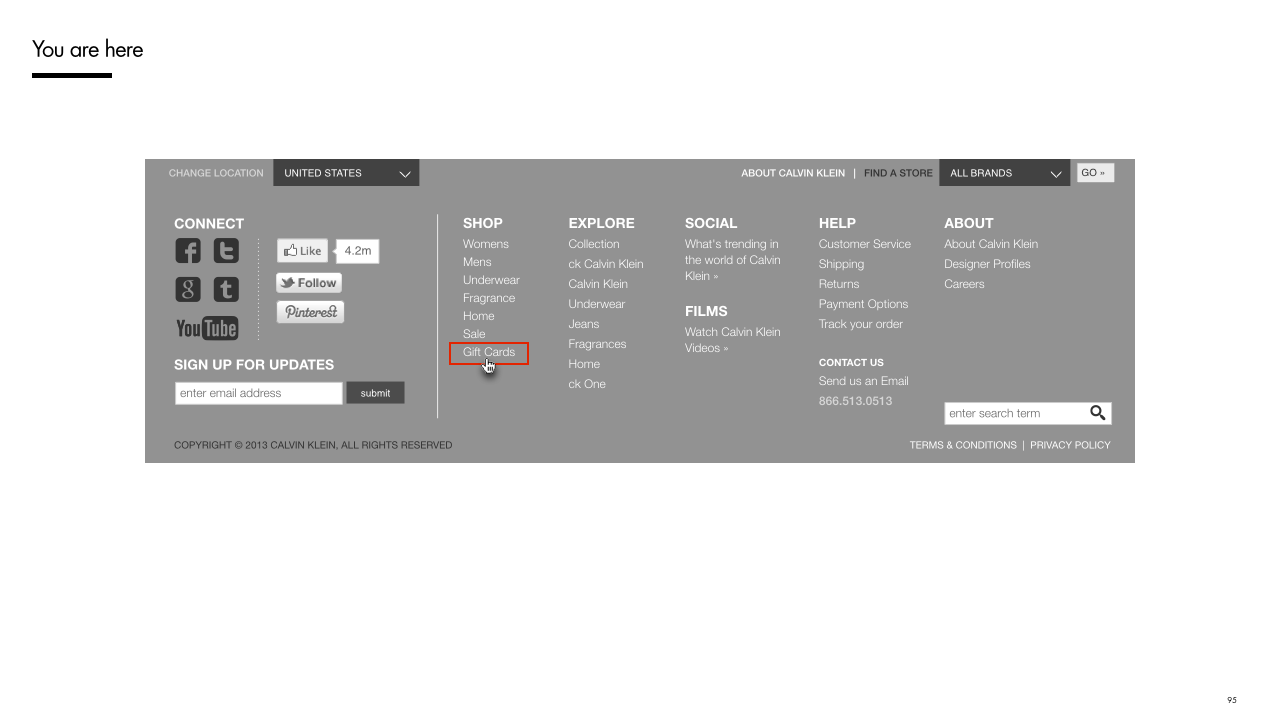Open Gift Cards link
The height and width of the screenshot is (720, 1280).
[x=489, y=352]
